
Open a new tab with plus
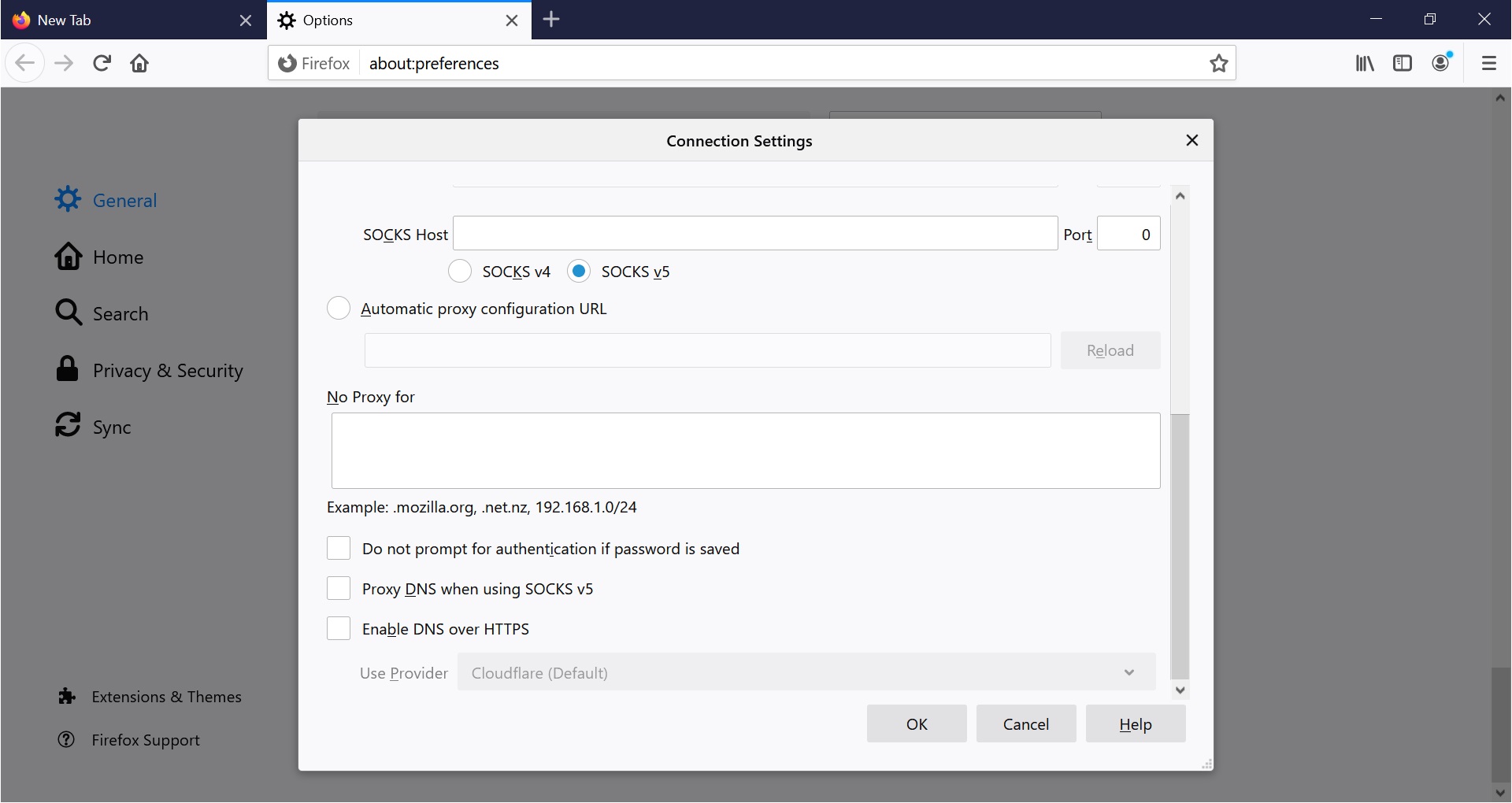coord(551,20)
